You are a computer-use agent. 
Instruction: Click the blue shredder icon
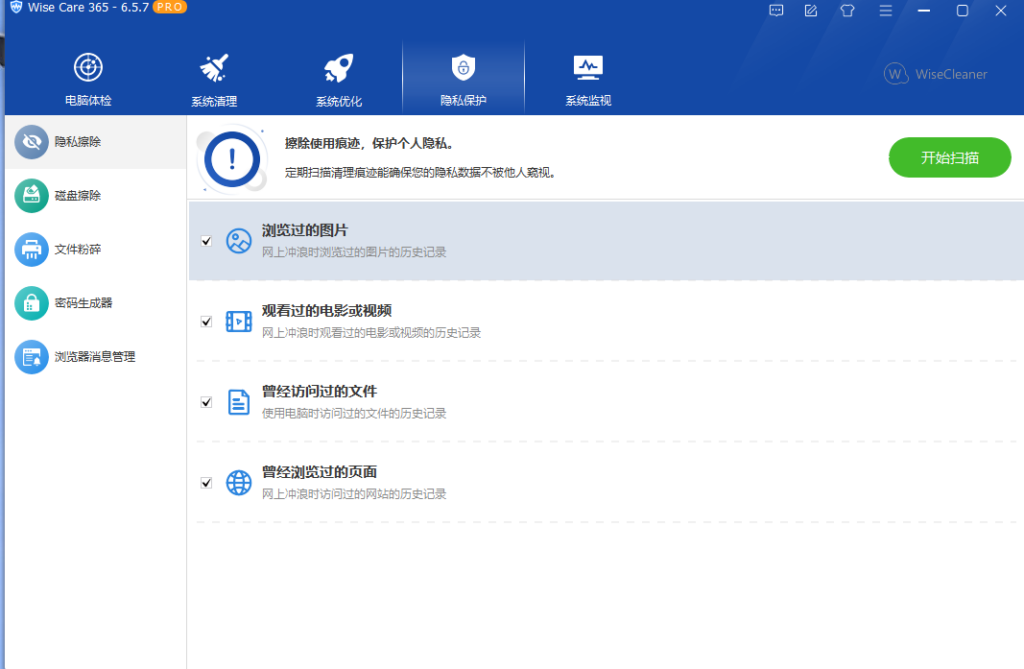(31, 249)
